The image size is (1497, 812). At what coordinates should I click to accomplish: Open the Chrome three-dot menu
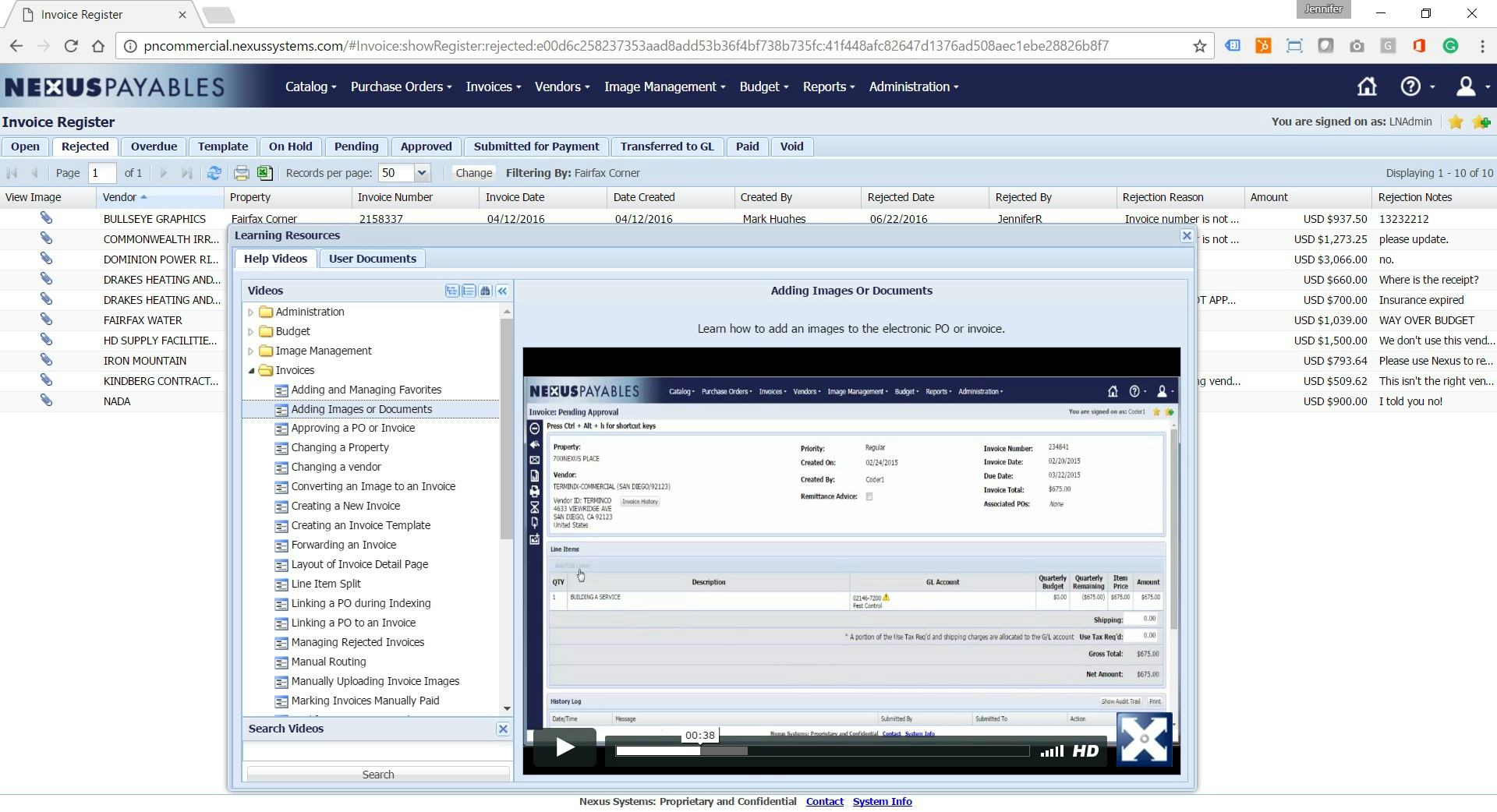point(1482,46)
